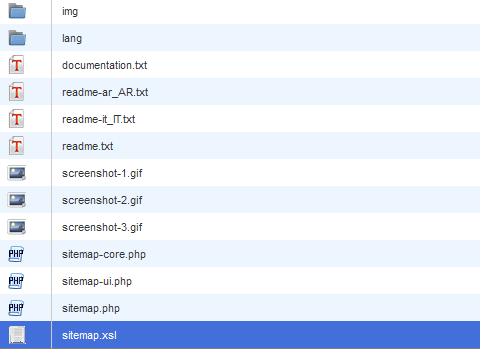Click the image icon for screenshot-2.gif

point(17,200)
